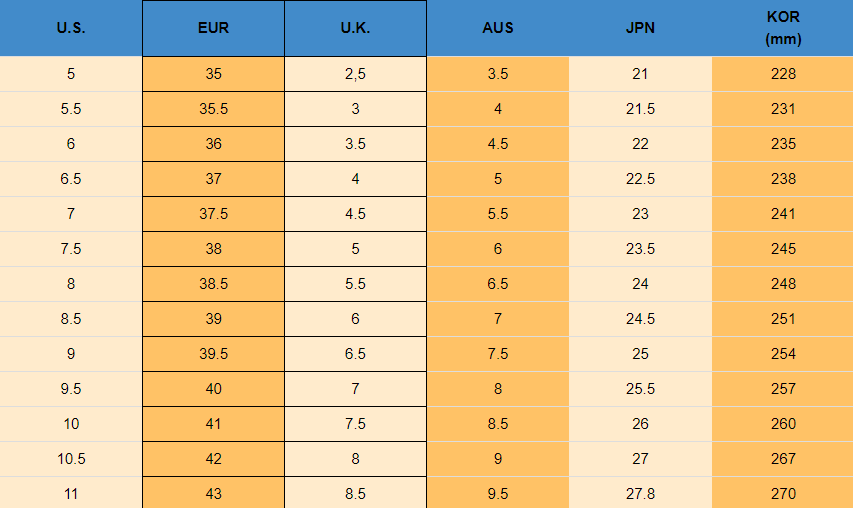Click U.S. size 7.5 cell

[x=71, y=249]
